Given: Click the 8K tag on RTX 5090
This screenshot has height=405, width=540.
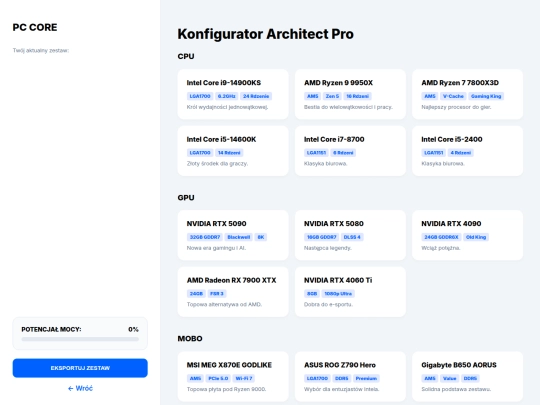Looking at the screenshot, I should [261, 237].
